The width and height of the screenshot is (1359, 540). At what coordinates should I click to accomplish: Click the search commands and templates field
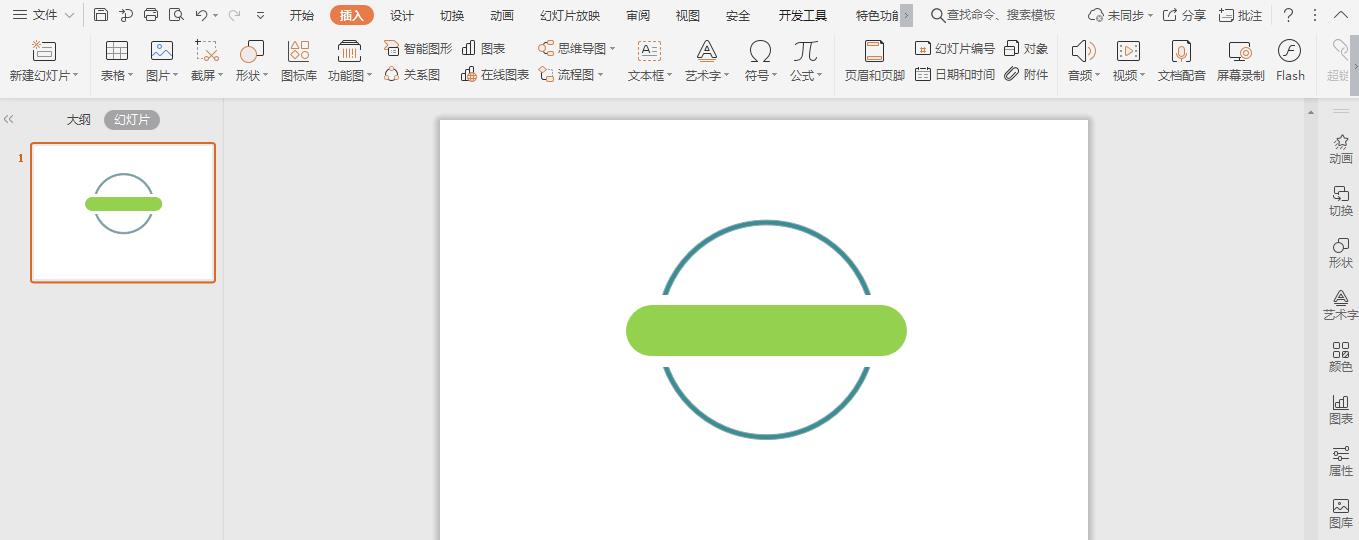point(993,15)
